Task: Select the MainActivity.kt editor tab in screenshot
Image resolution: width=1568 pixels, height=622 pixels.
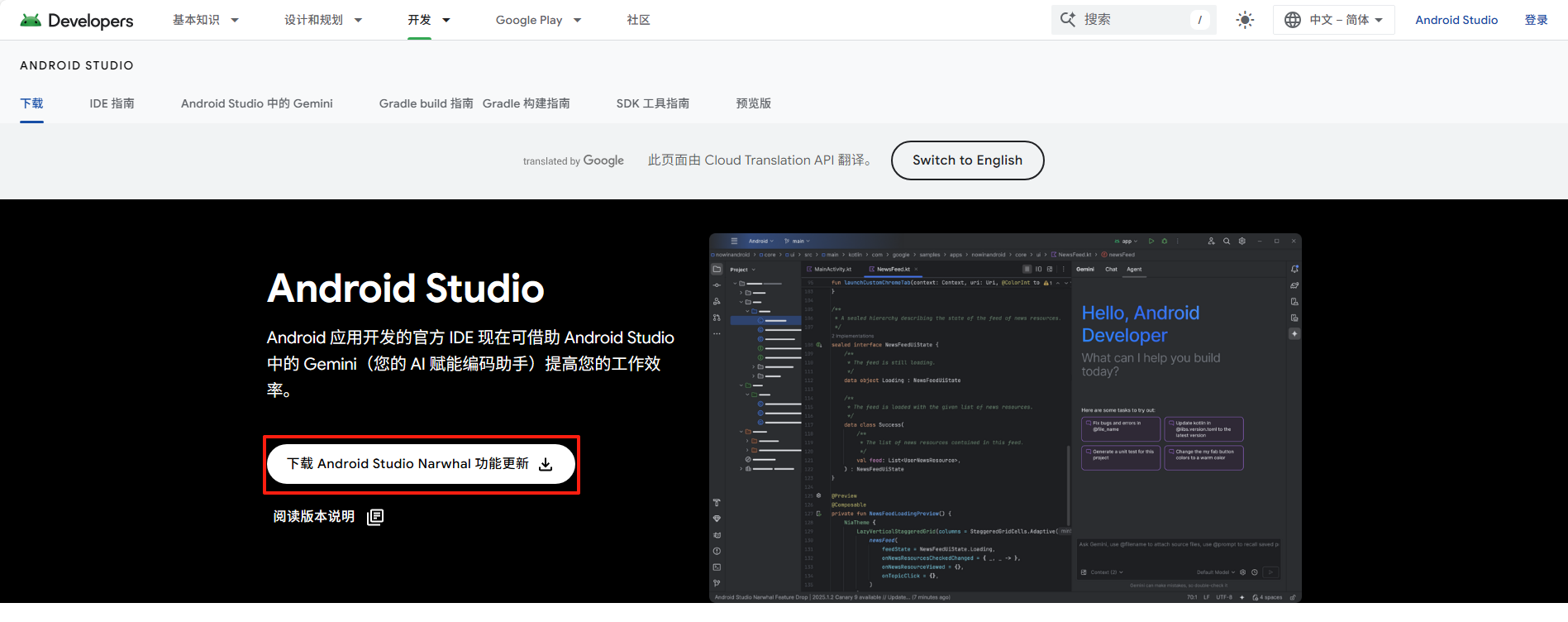Action: pyautogui.click(x=829, y=269)
